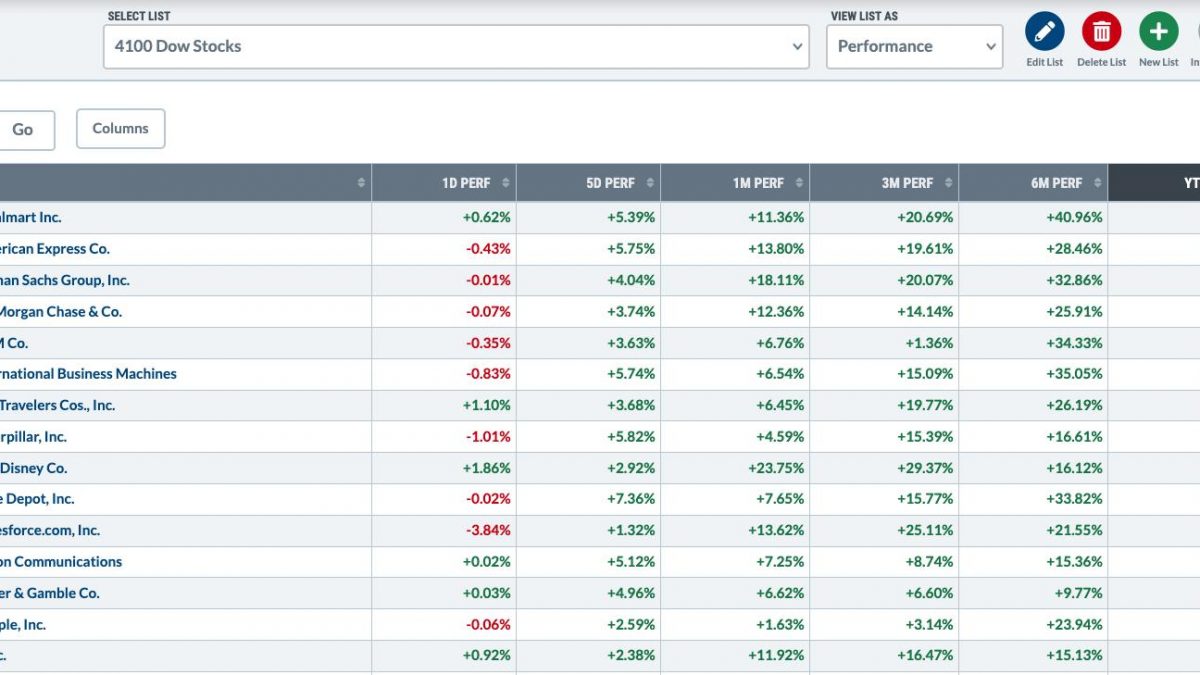Image resolution: width=1200 pixels, height=675 pixels.
Task: Click the Go button
Action: (x=24, y=129)
